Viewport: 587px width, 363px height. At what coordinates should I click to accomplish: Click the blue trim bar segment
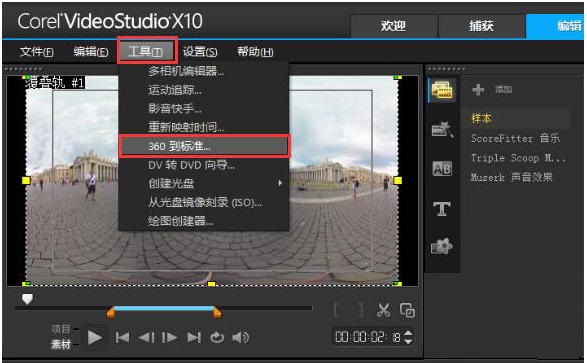(x=164, y=308)
